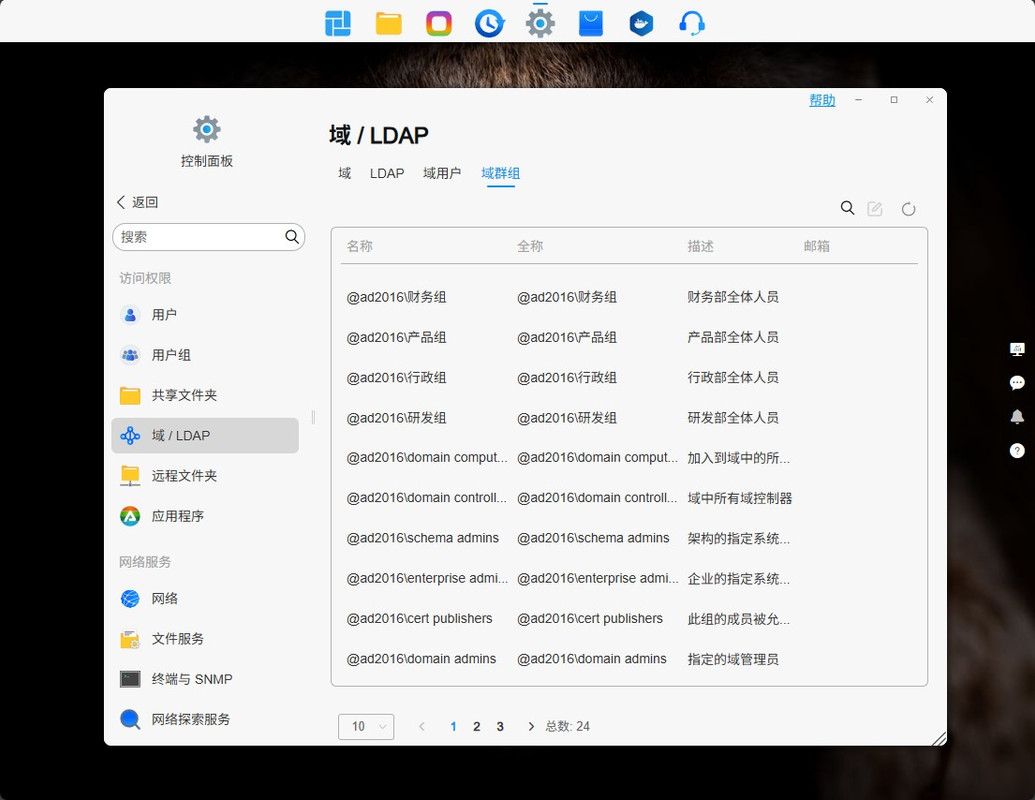Click the 帮助 link
The height and width of the screenshot is (800, 1035).
tap(822, 100)
